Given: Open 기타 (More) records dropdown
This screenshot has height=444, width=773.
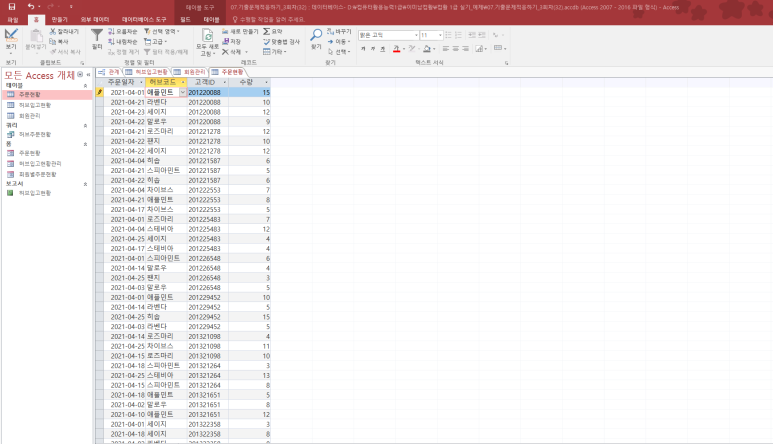Looking at the screenshot, I should pos(275,52).
